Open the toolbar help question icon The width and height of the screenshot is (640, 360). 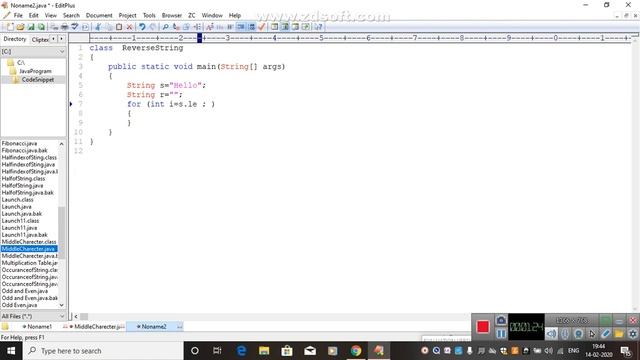(x=318, y=27)
